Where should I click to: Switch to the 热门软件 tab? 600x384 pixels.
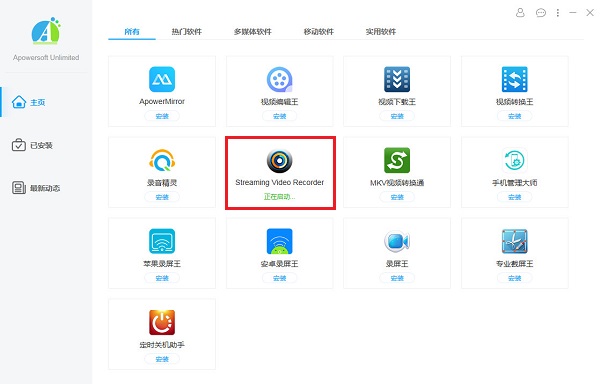186,31
